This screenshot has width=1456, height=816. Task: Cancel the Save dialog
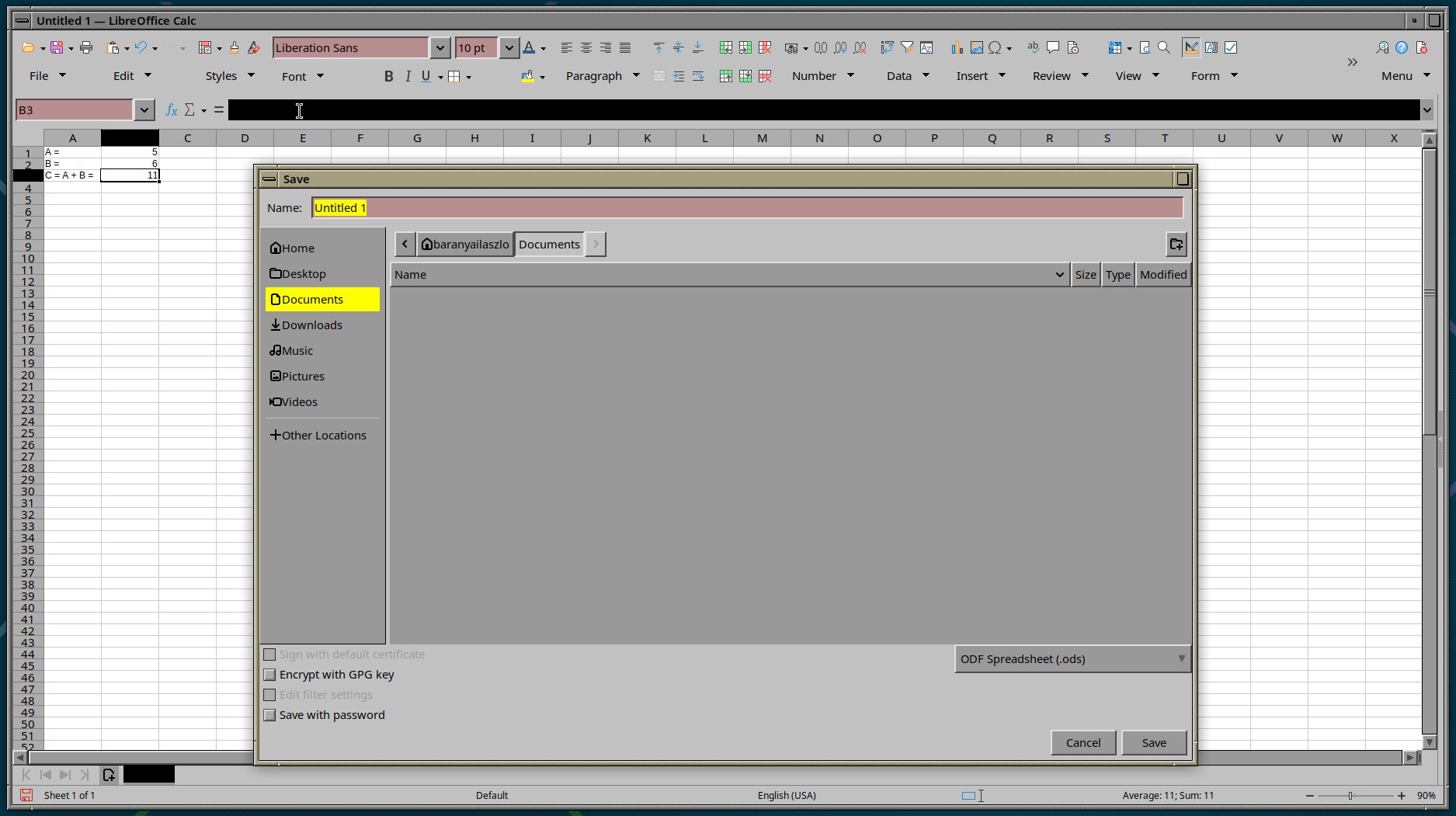click(x=1083, y=743)
